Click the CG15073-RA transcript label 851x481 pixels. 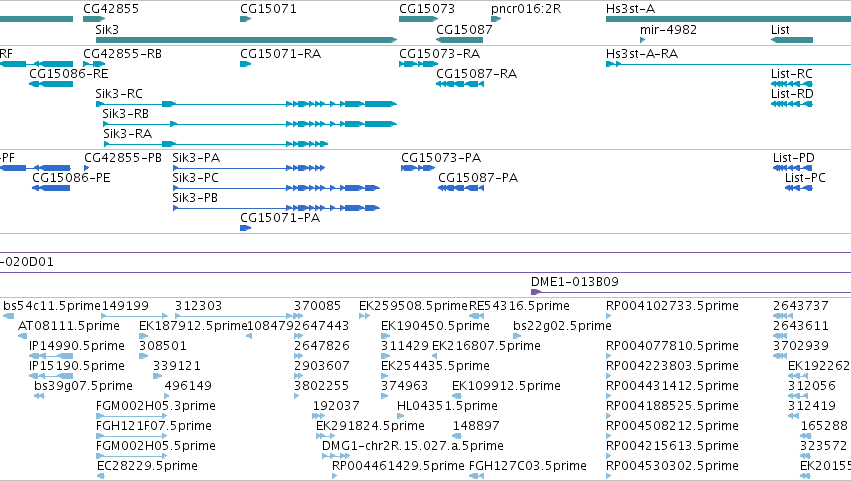(x=440, y=54)
